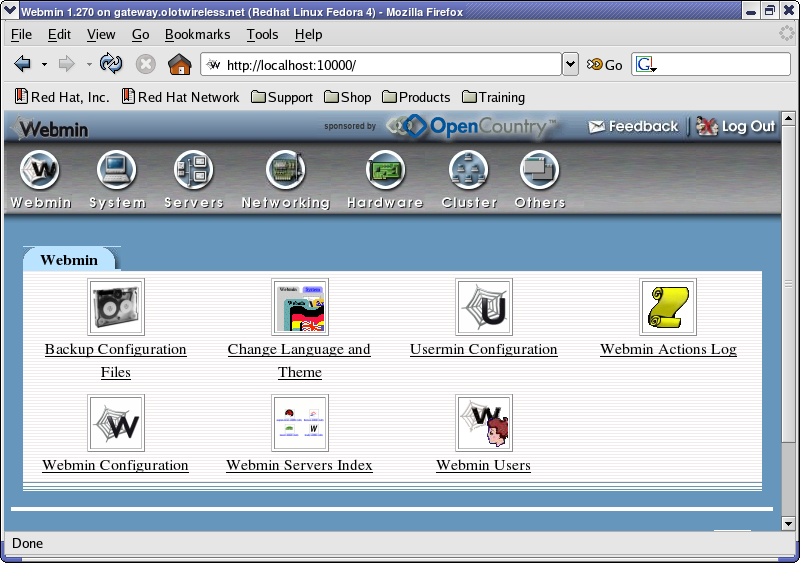This screenshot has width=800, height=563.
Task: Open the File menu
Action: tap(21, 35)
